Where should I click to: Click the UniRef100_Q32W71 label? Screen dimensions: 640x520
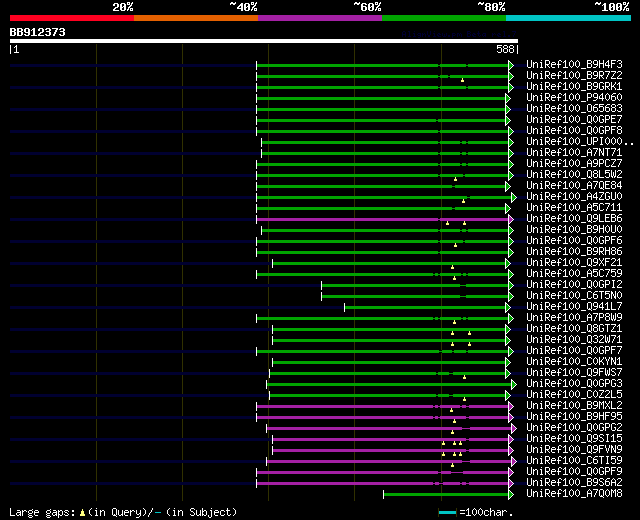(x=574, y=340)
